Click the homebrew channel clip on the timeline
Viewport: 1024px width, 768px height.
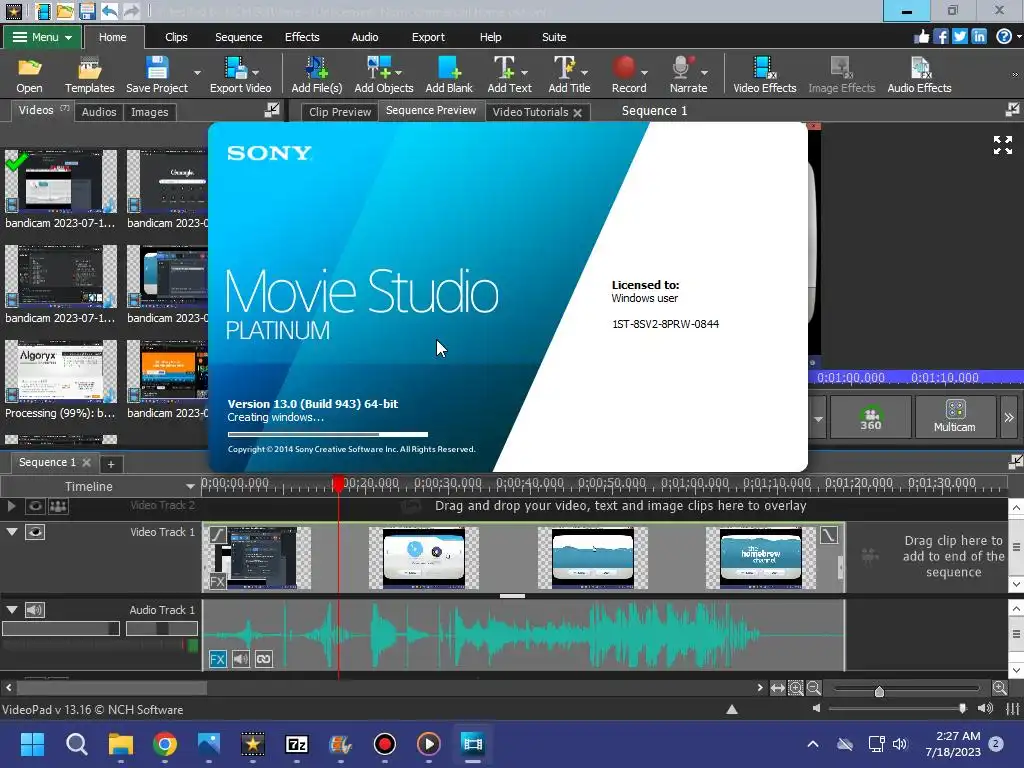(x=760, y=558)
